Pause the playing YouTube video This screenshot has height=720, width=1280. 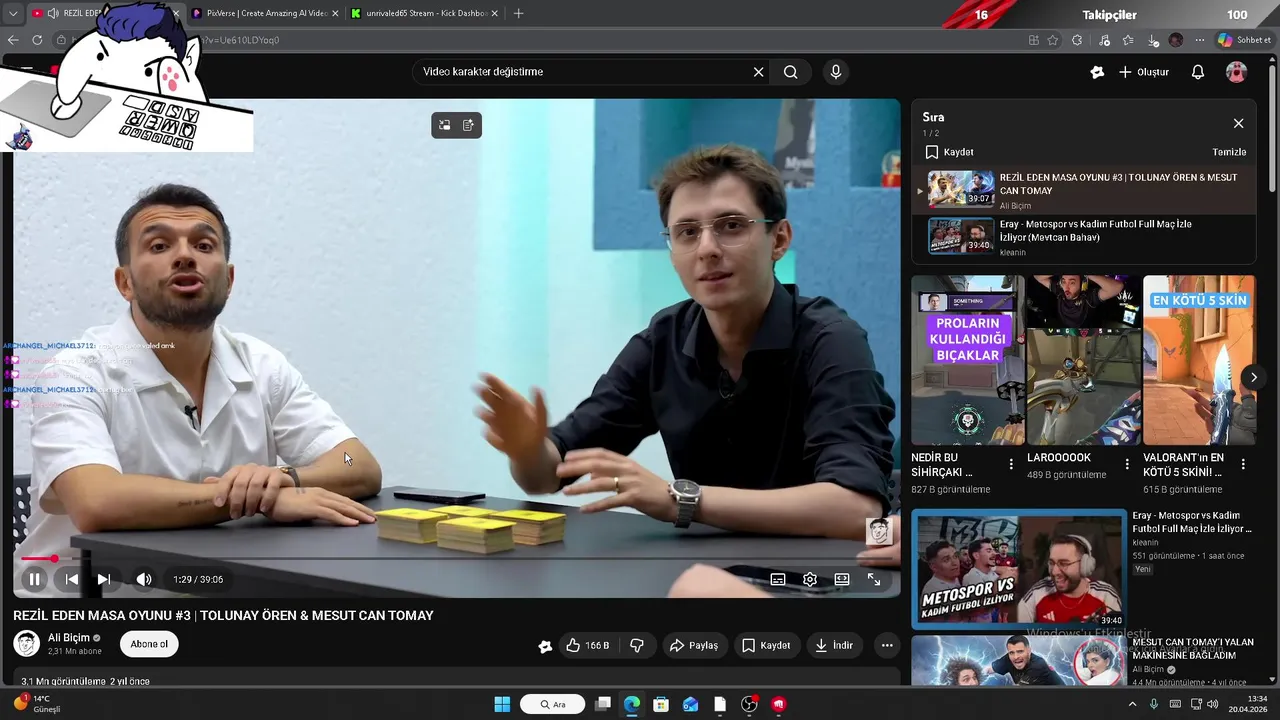click(34, 579)
